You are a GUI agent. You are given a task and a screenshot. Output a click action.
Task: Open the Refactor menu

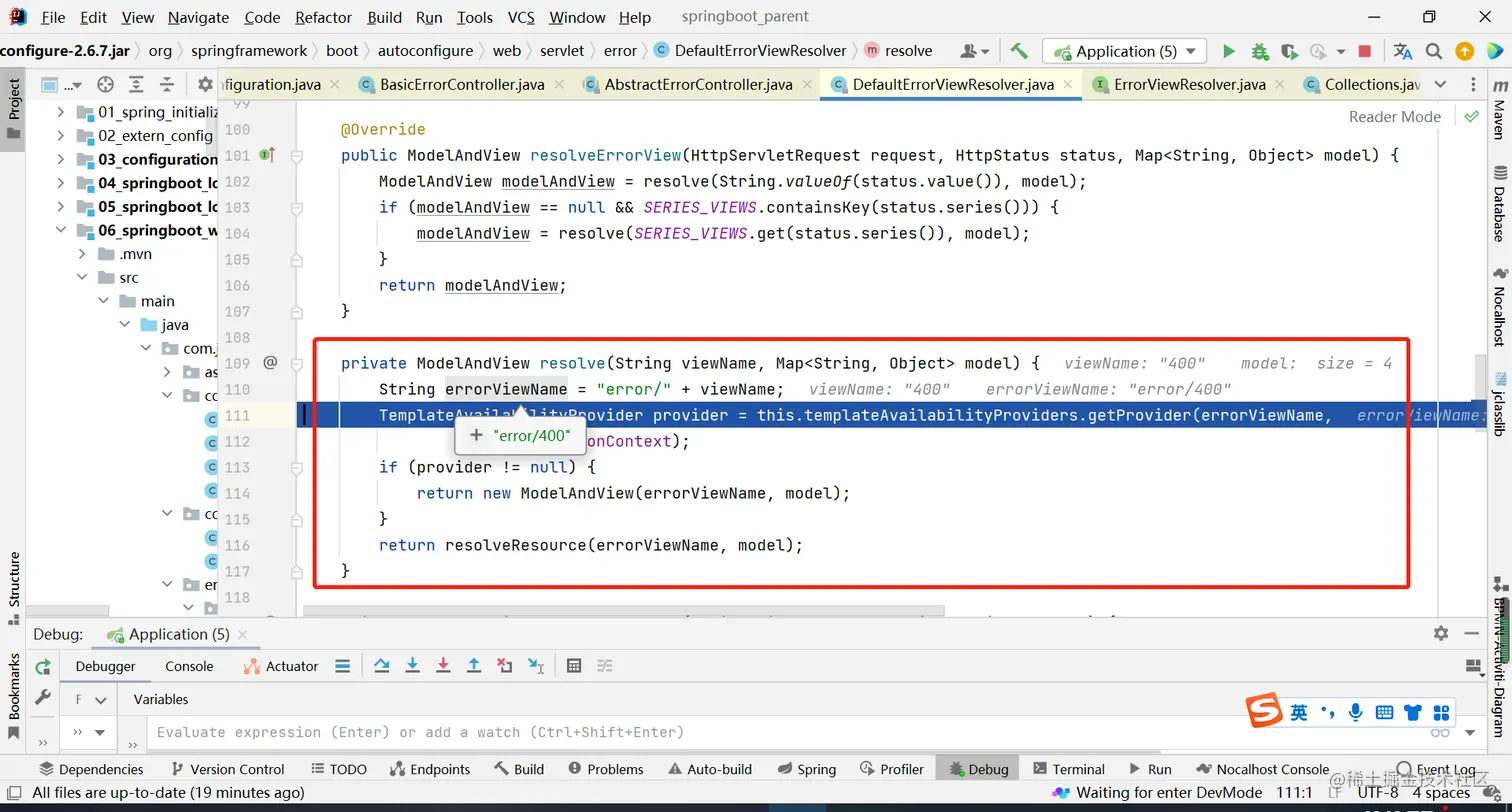[x=323, y=17]
